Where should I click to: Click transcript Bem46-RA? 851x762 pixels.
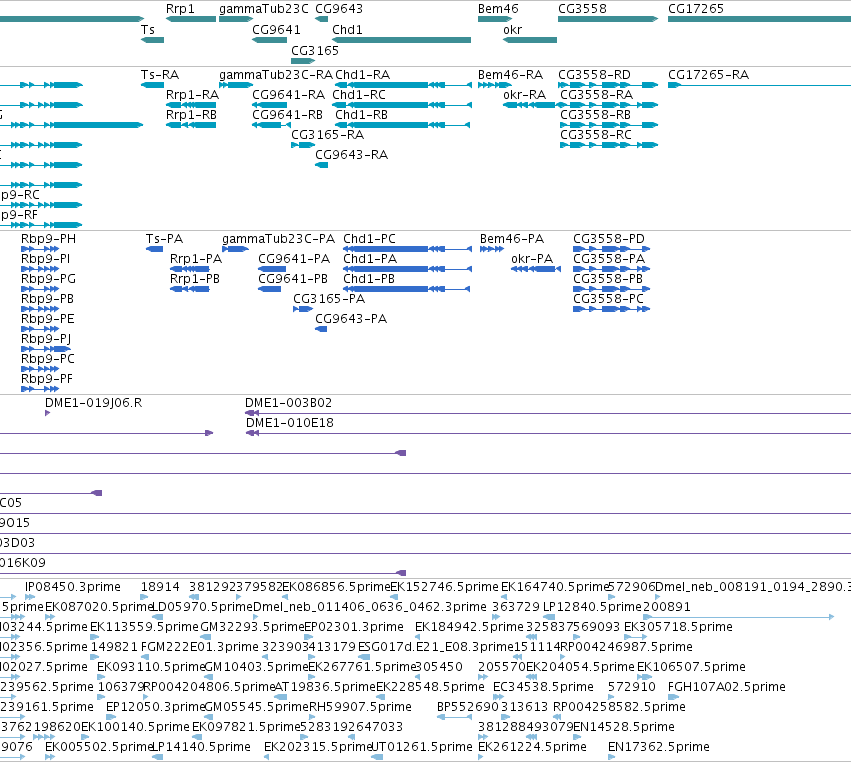coord(495,85)
